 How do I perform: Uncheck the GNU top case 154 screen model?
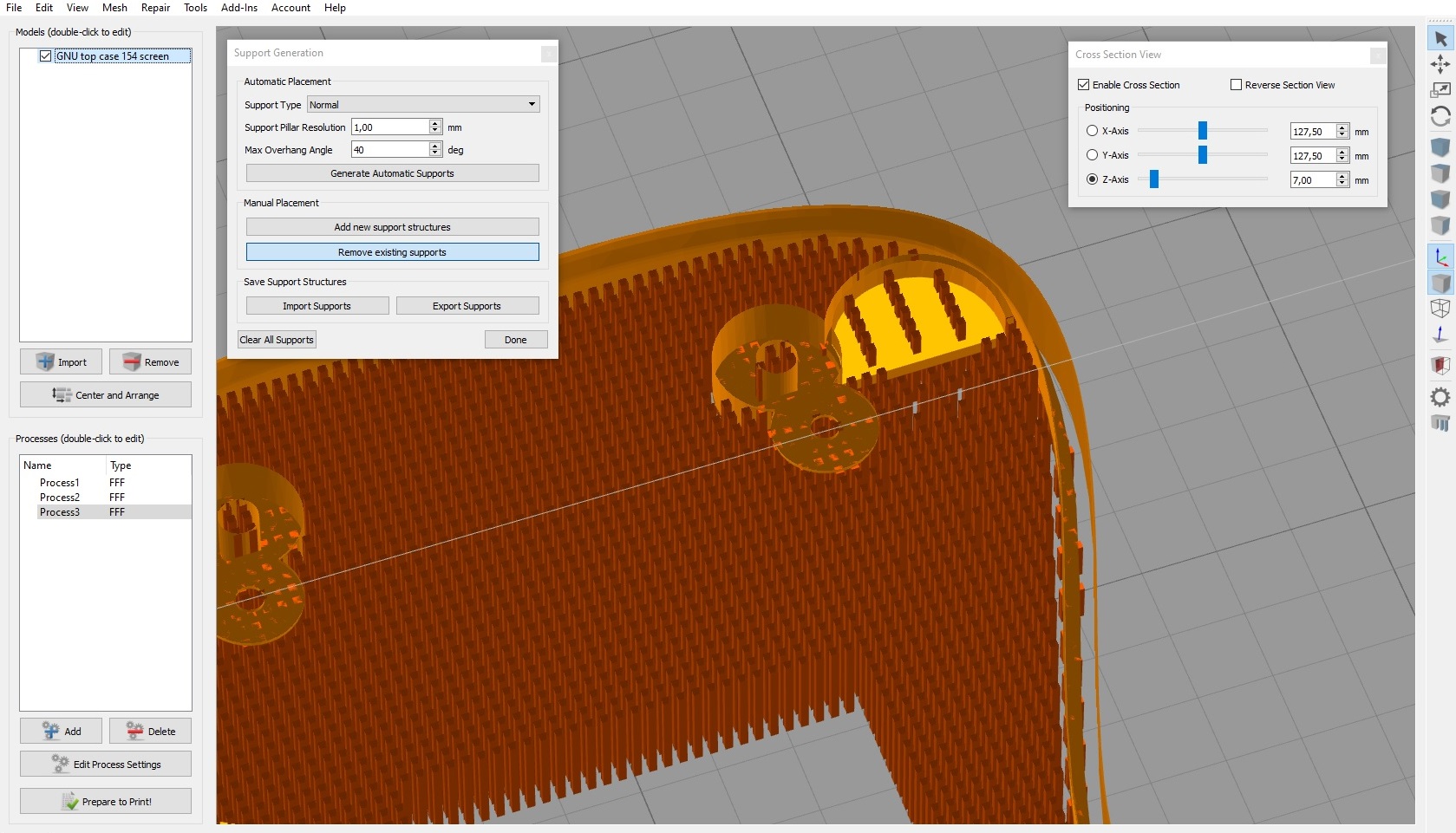[x=45, y=56]
